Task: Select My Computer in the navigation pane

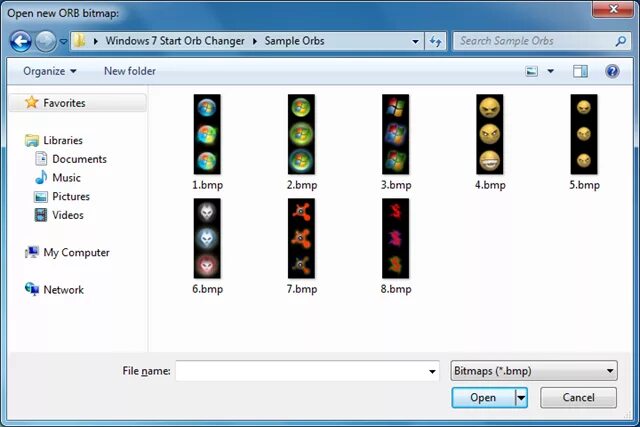Action: click(76, 253)
